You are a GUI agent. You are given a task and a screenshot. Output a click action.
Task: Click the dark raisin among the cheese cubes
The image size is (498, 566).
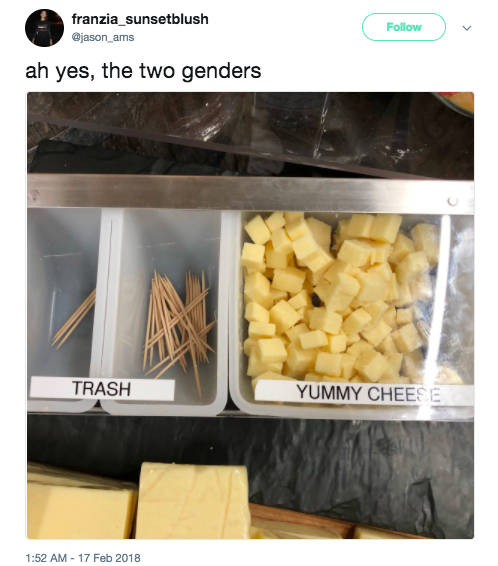coord(317,299)
